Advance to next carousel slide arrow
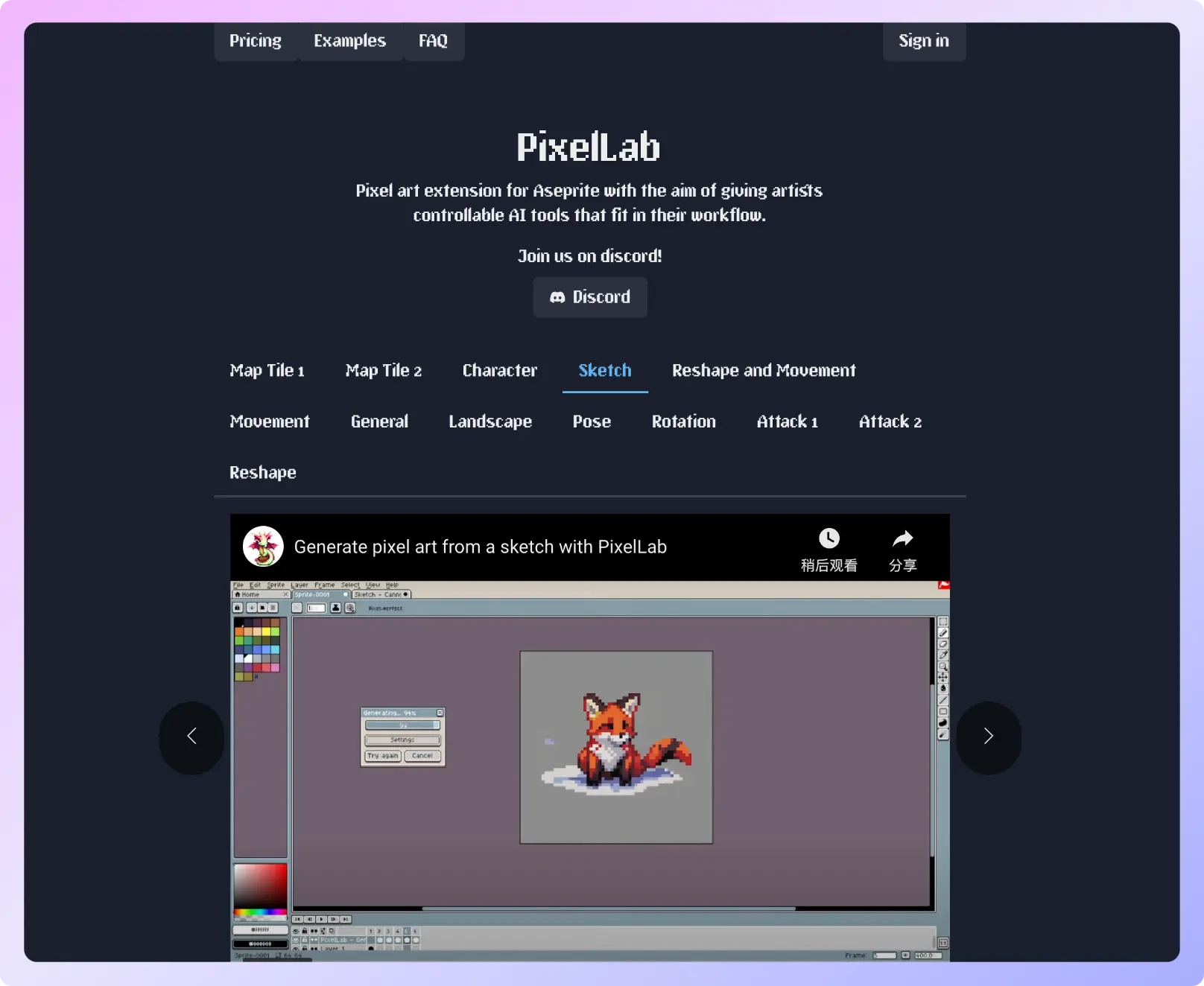The image size is (1204, 986). point(988,737)
